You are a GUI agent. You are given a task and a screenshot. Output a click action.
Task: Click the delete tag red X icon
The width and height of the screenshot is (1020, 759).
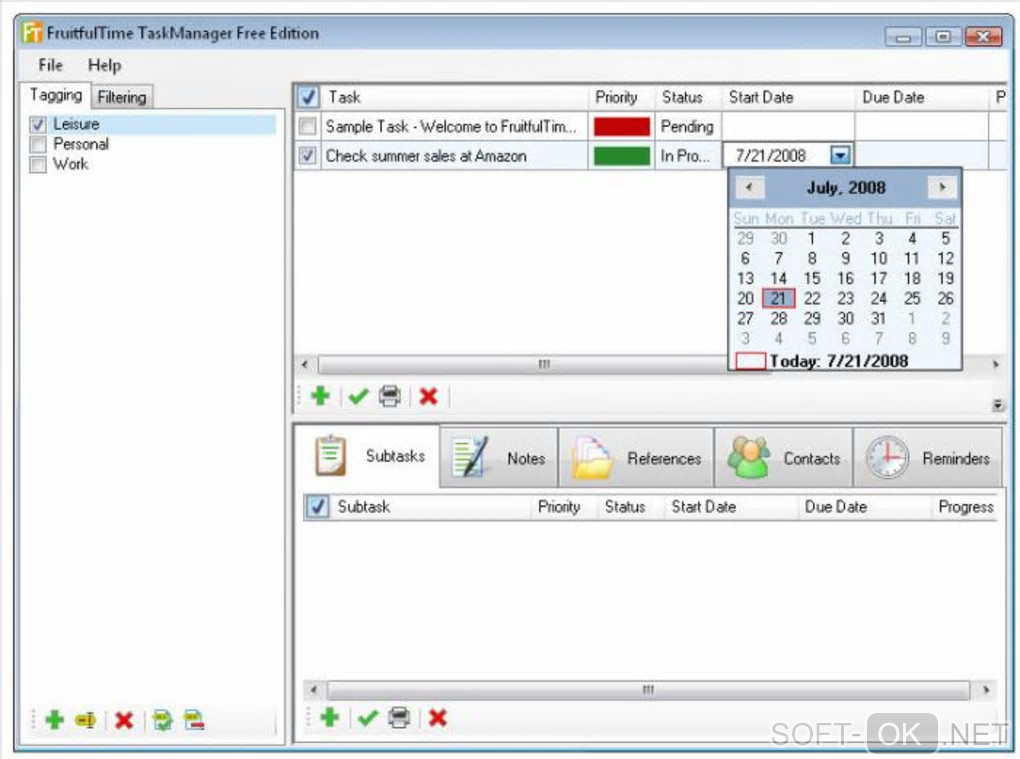(x=124, y=720)
